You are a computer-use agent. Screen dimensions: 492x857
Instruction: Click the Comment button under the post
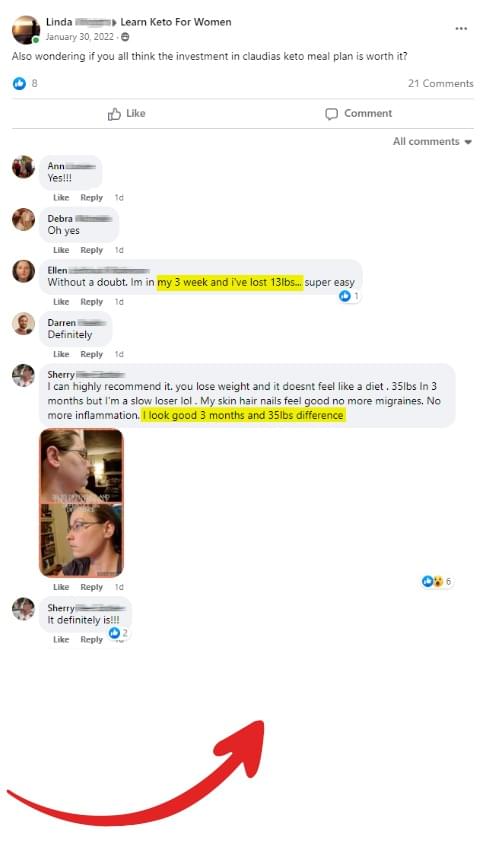click(359, 114)
